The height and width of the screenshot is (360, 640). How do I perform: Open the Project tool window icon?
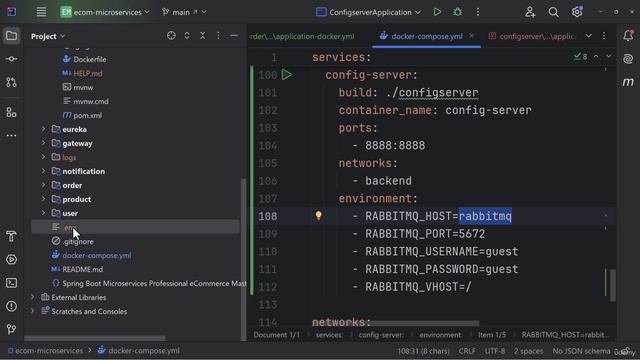pyautogui.click(x=11, y=36)
